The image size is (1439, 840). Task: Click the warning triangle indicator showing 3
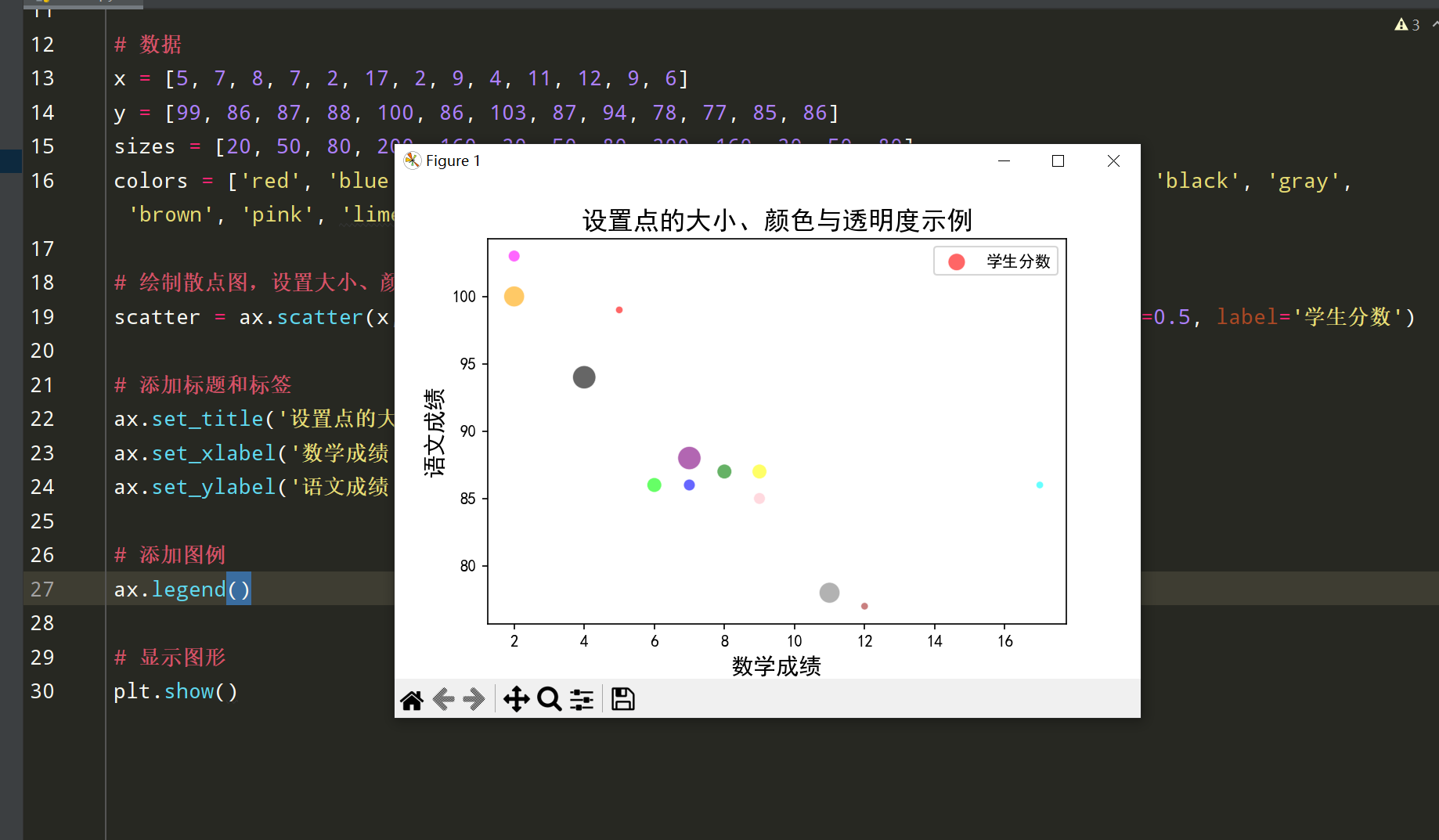point(1407,25)
